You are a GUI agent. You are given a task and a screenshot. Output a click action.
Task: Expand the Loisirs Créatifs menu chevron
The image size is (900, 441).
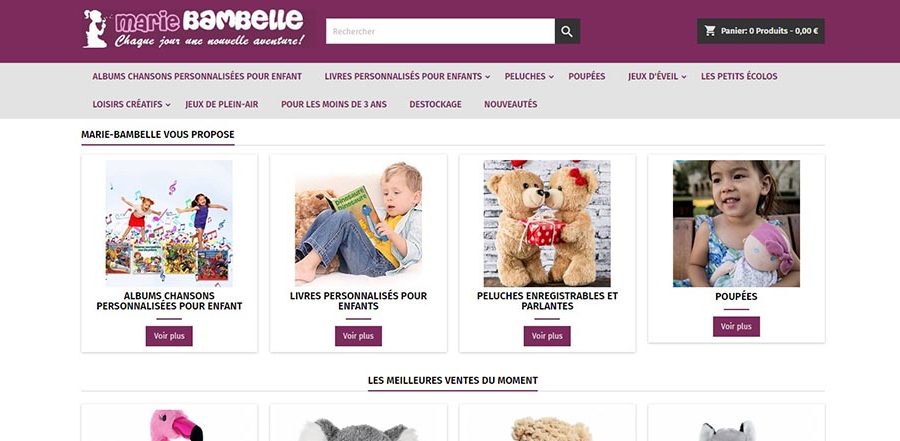pos(168,105)
